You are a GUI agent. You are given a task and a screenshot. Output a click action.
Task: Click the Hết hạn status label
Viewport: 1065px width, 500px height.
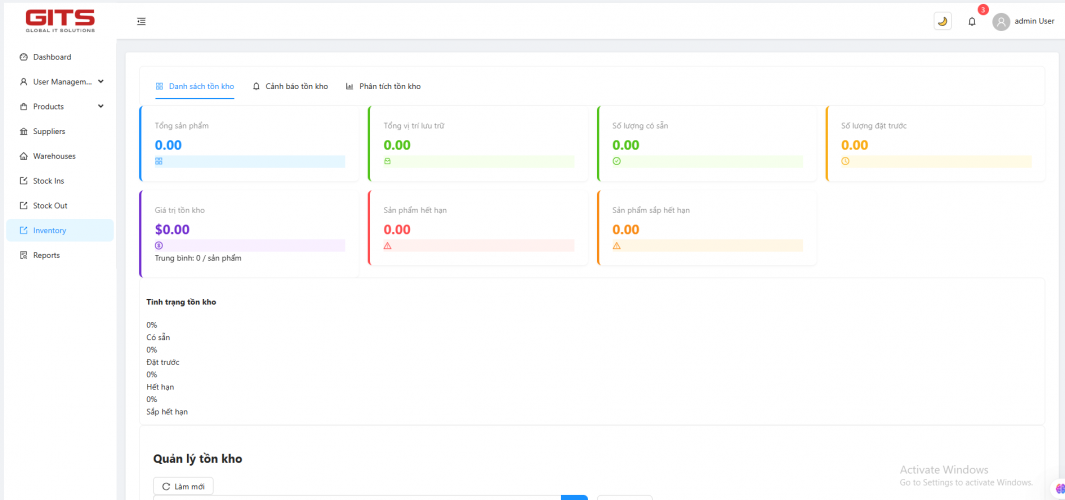(x=161, y=387)
